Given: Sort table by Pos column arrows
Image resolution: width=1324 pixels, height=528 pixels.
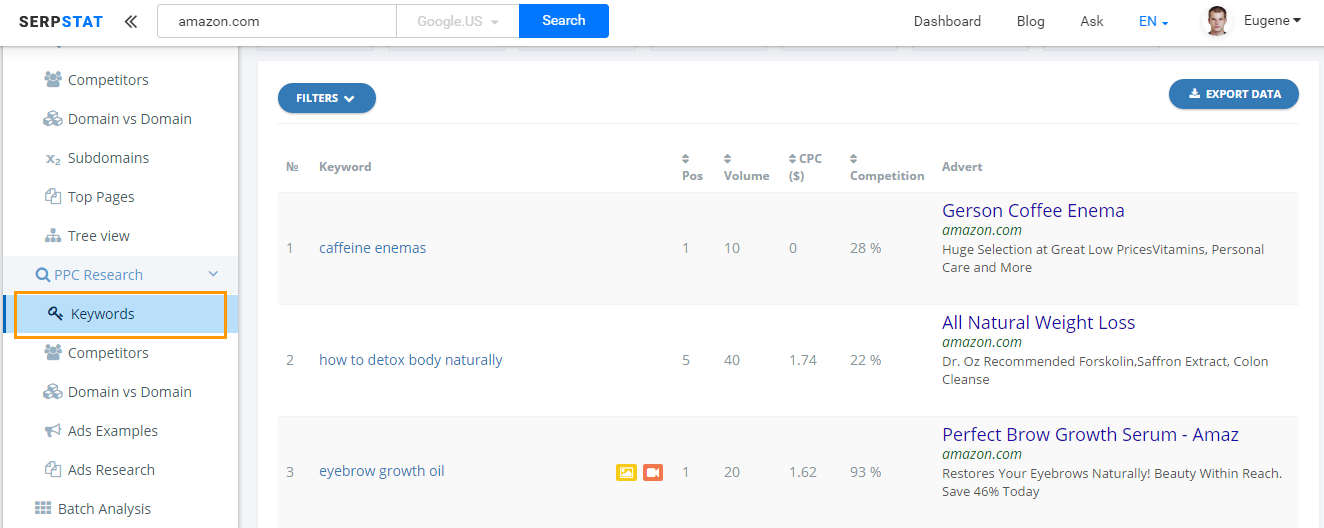Looking at the screenshot, I should click(686, 158).
